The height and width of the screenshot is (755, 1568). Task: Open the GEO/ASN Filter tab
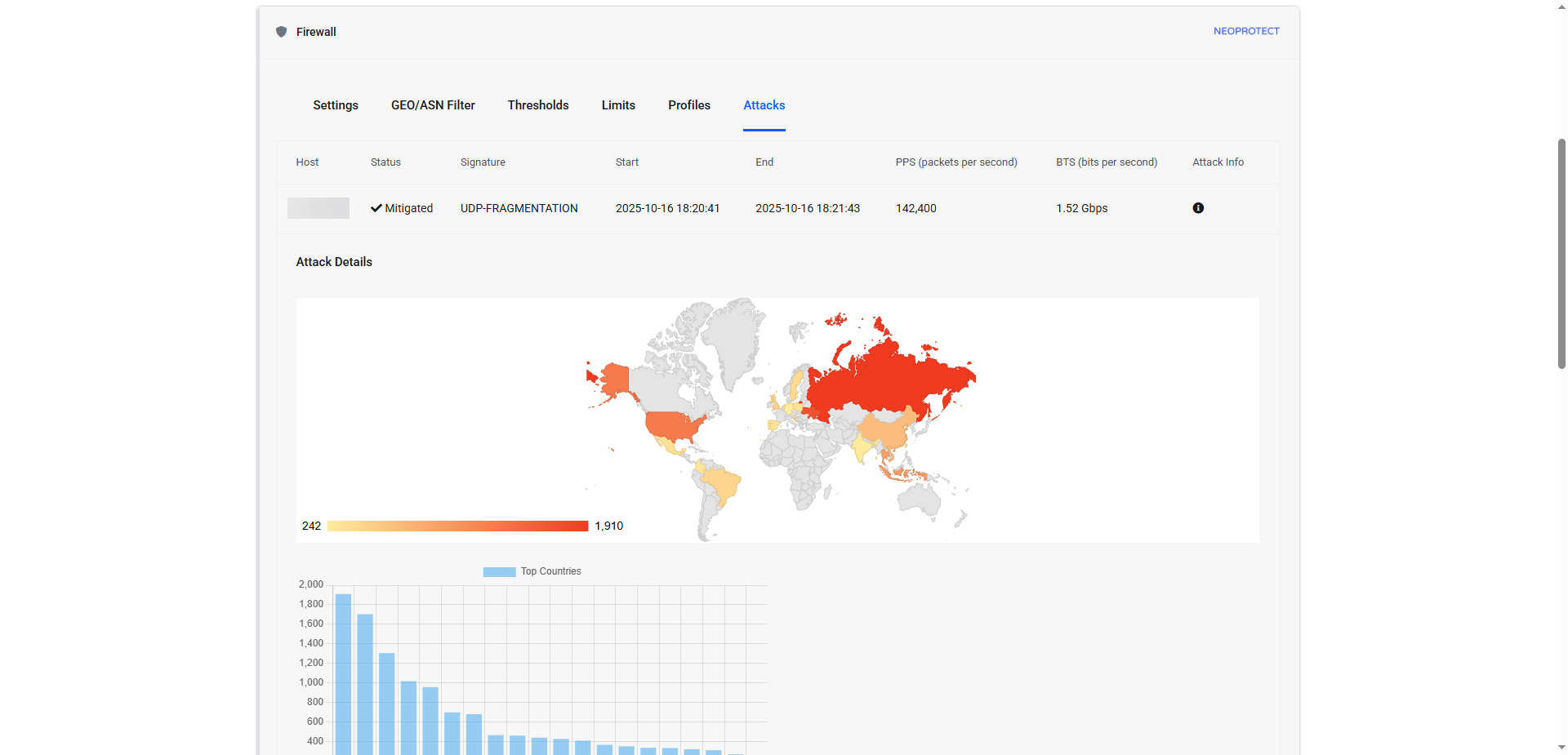433,105
